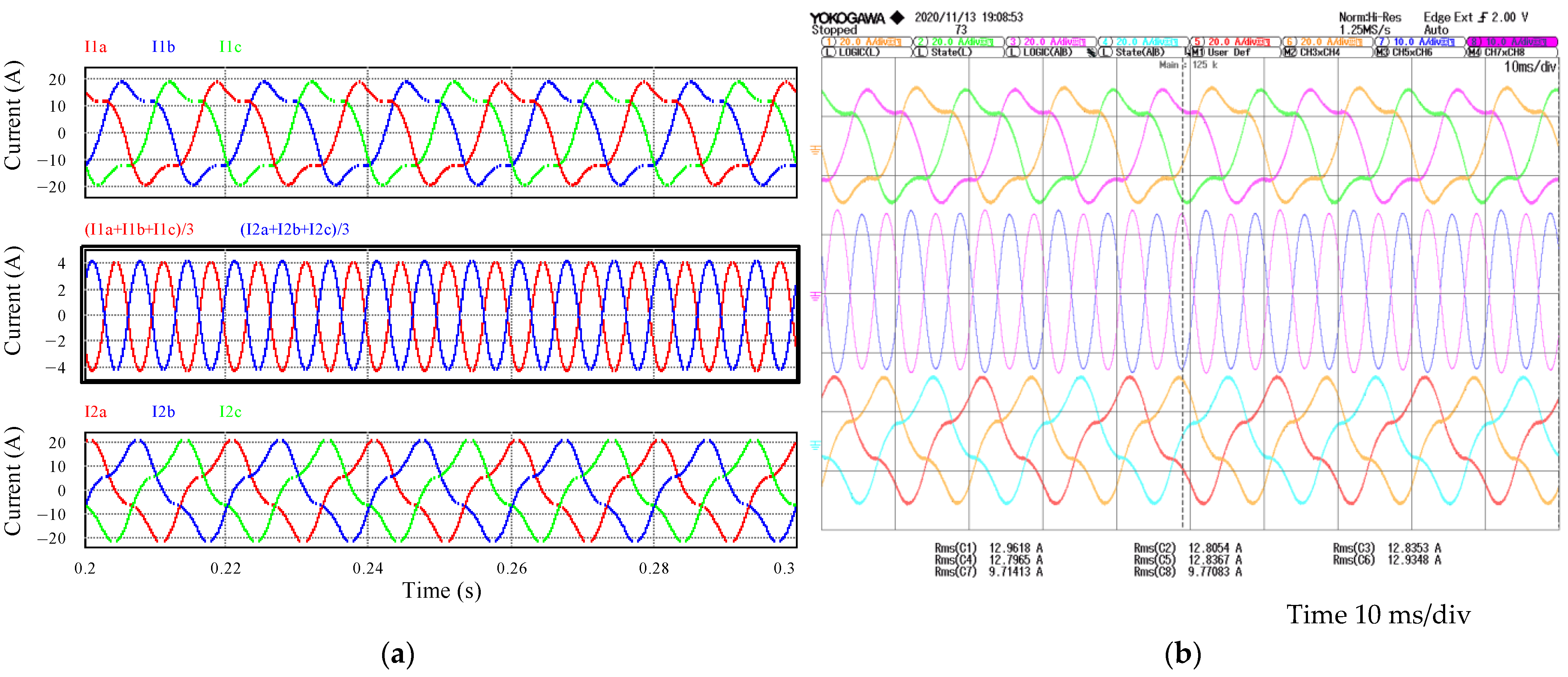Click the Rms(C8) 9.77083 A readout
This screenshot has width=1568, height=677.
pyautogui.click(x=1188, y=572)
